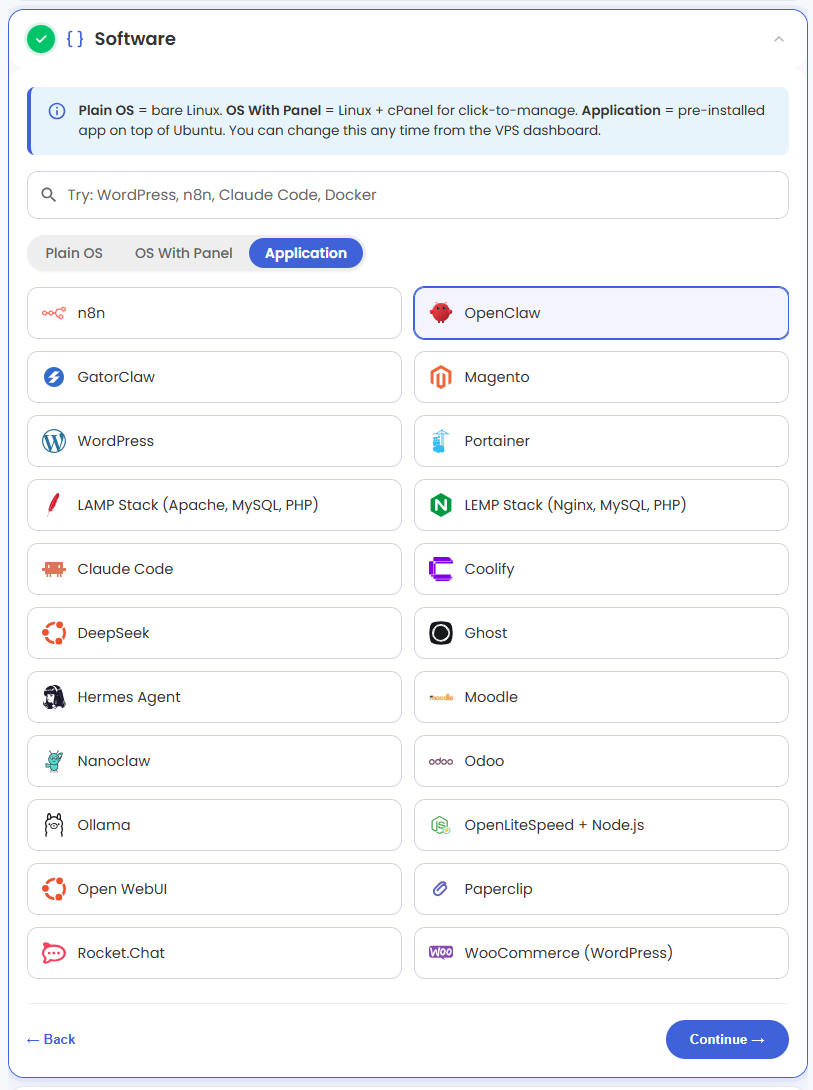Click the Claude Code pixel icon
The height and width of the screenshot is (1090, 813).
click(54, 569)
